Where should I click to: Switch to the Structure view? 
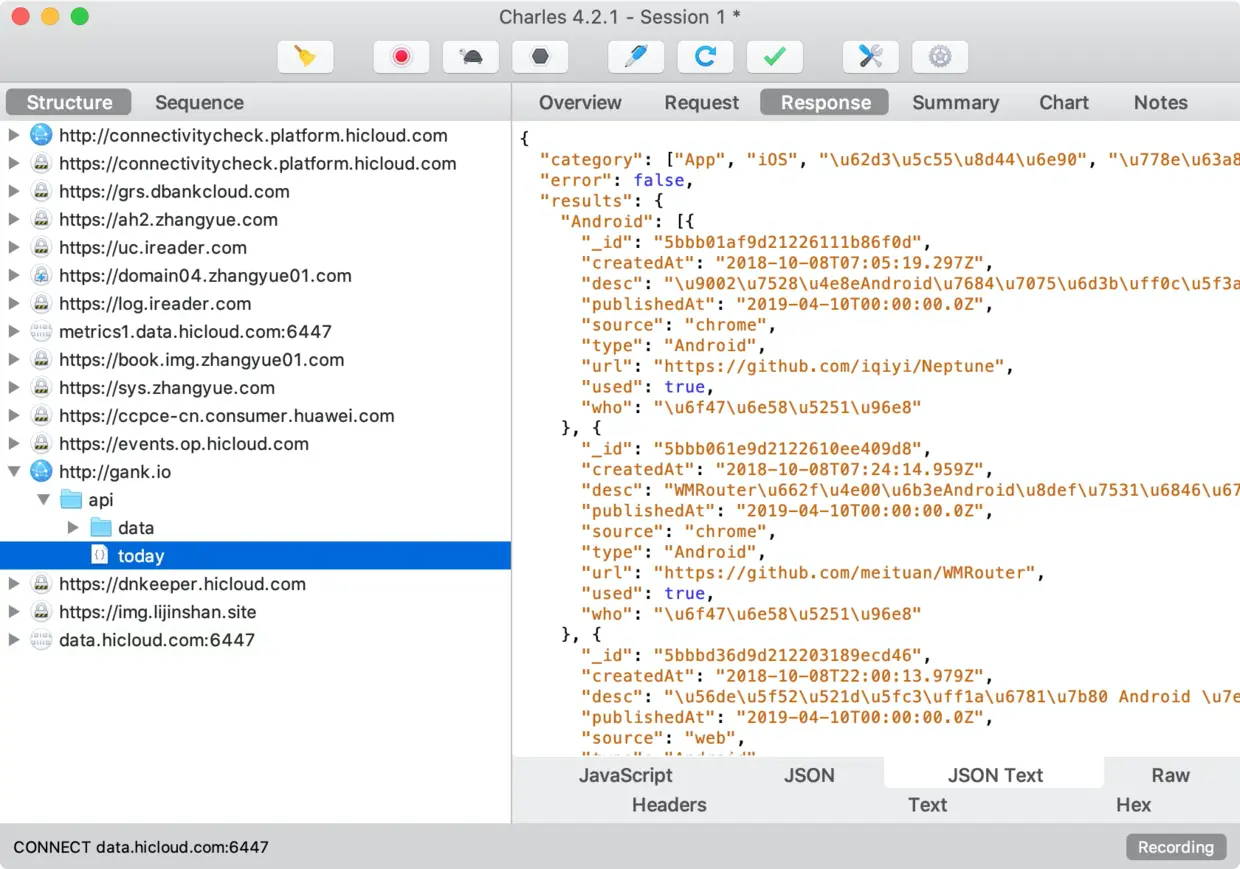(x=69, y=102)
